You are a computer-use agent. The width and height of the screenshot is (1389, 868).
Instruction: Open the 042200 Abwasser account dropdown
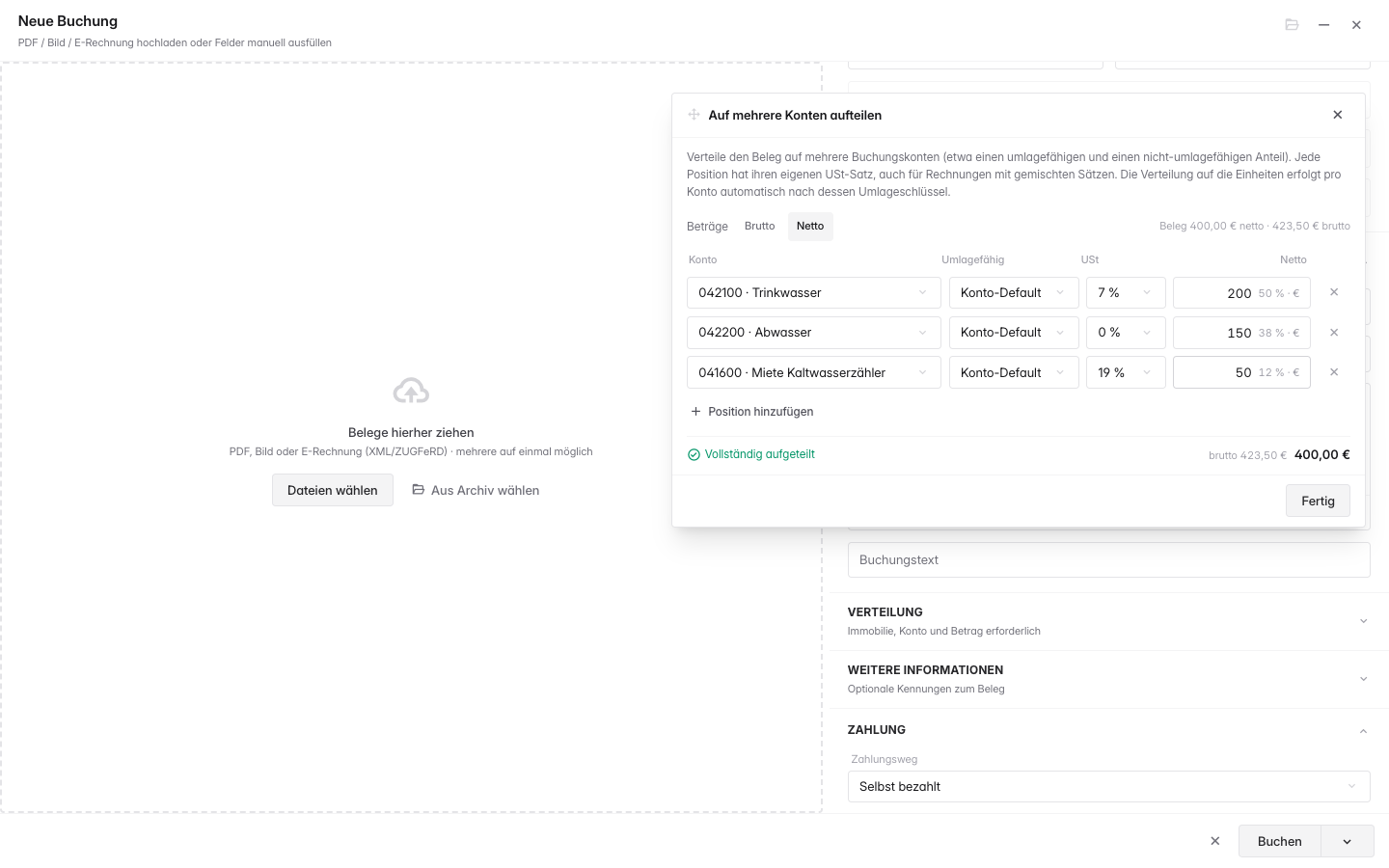[814, 333]
